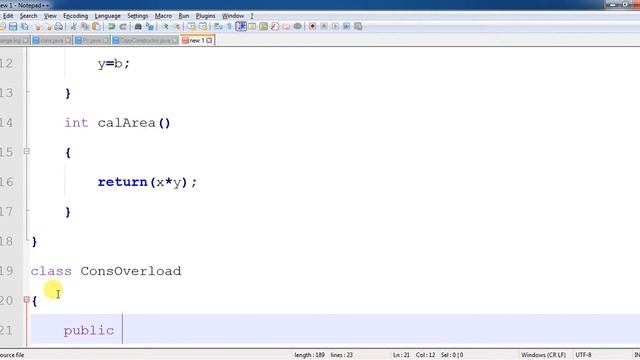Click the Close All documents toolbar icon

[x=48, y=27]
